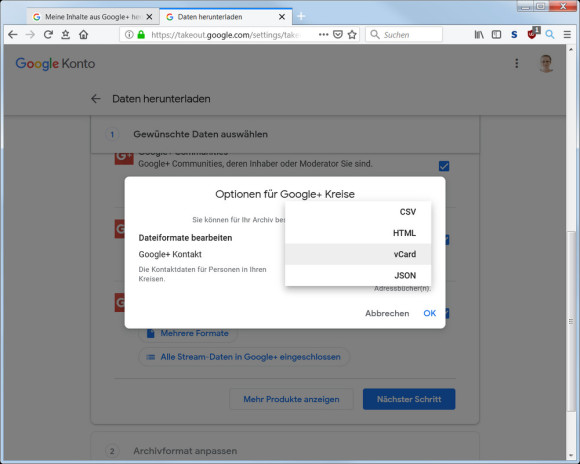Screen dimensions: 580x464
Task: Click the page vertical scrollbar
Action: pyautogui.click(x=571, y=321)
